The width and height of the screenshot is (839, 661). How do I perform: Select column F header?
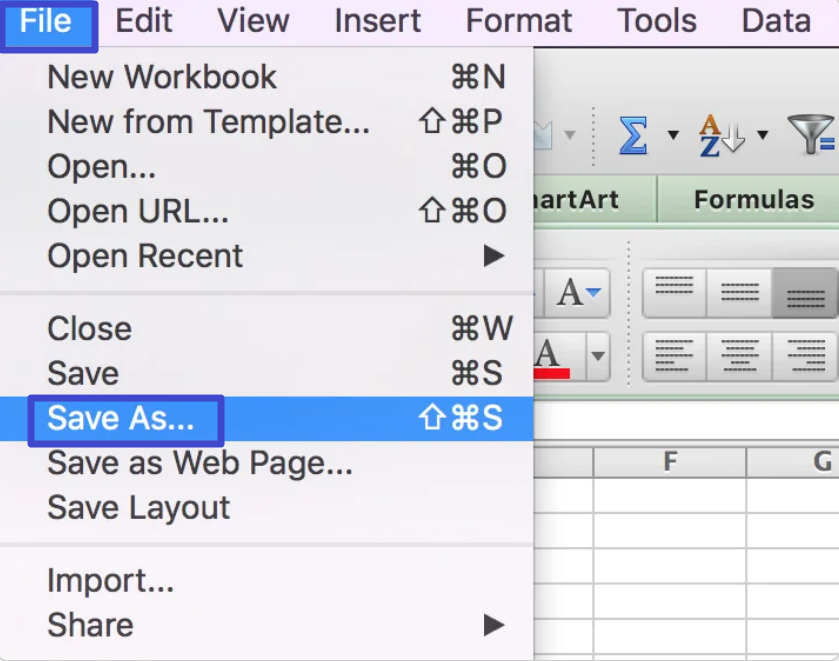tap(669, 461)
